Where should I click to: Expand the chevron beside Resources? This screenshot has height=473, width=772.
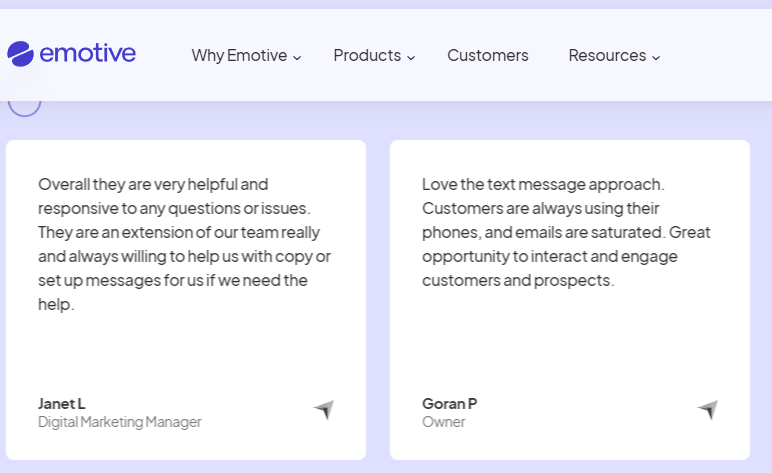656,58
